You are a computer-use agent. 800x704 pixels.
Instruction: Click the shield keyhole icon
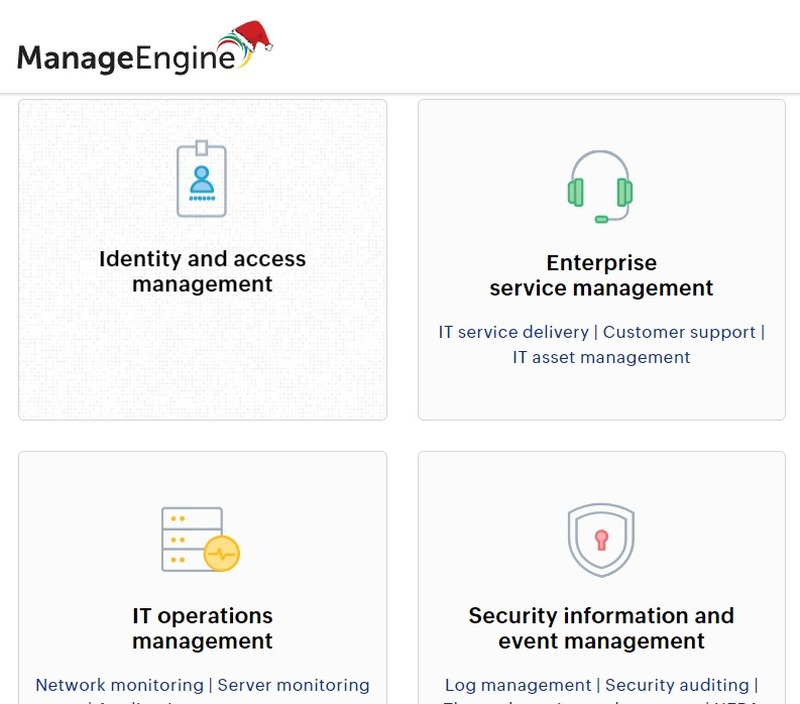click(x=601, y=540)
